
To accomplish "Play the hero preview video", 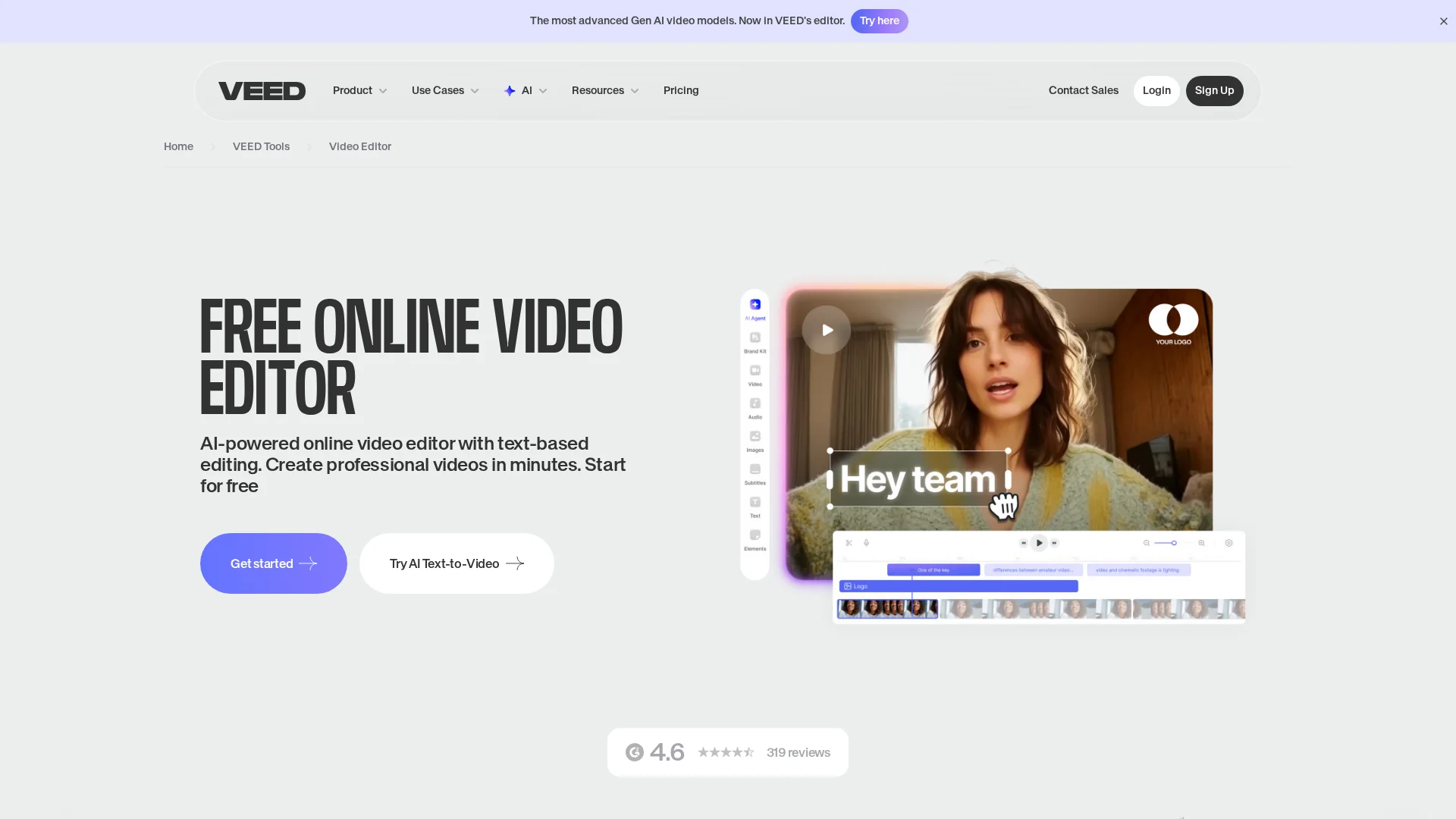I will click(827, 330).
